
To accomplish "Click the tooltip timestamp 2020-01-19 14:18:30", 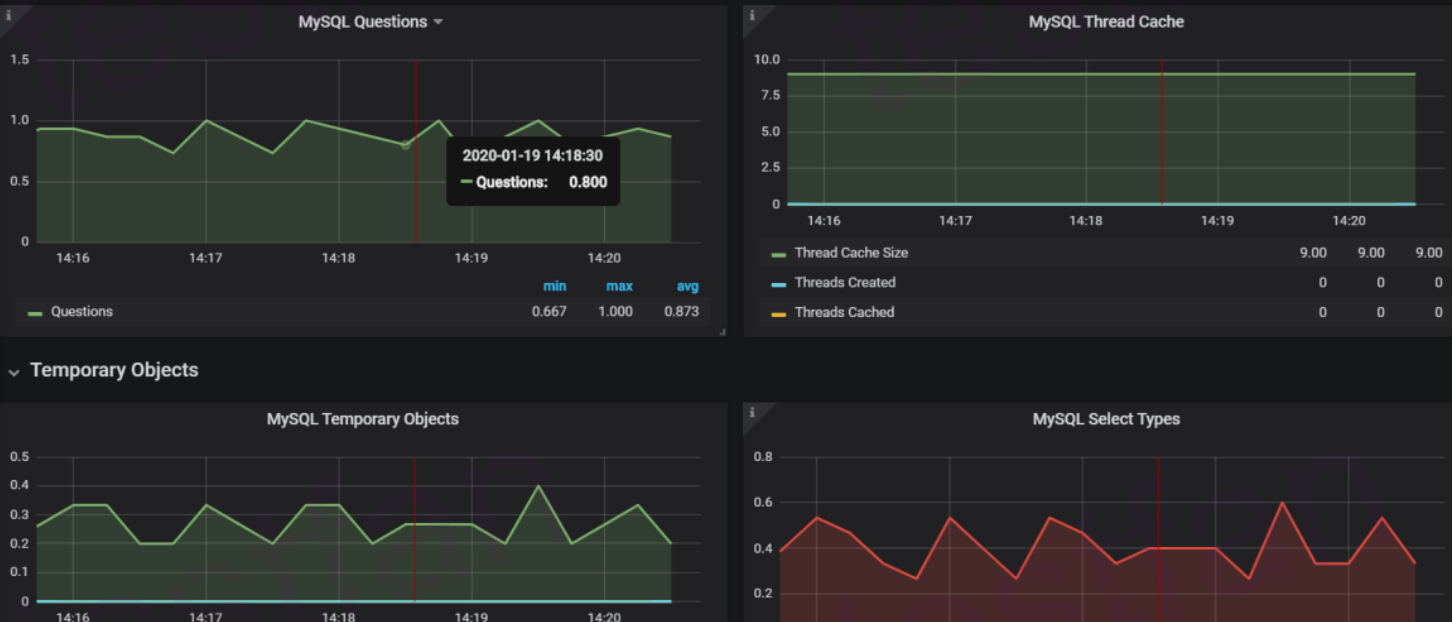I will [533, 156].
